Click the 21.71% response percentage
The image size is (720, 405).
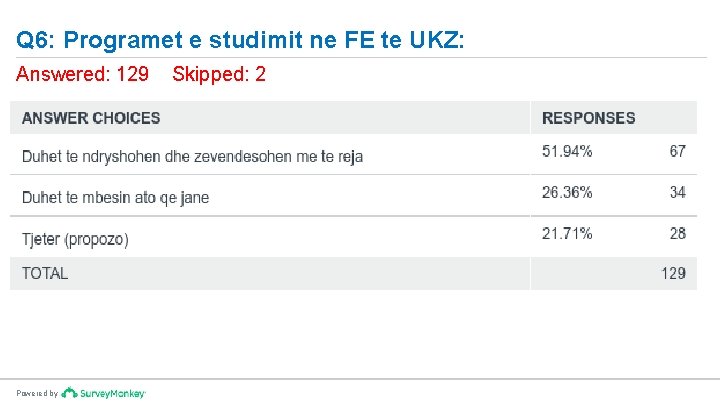(567, 234)
